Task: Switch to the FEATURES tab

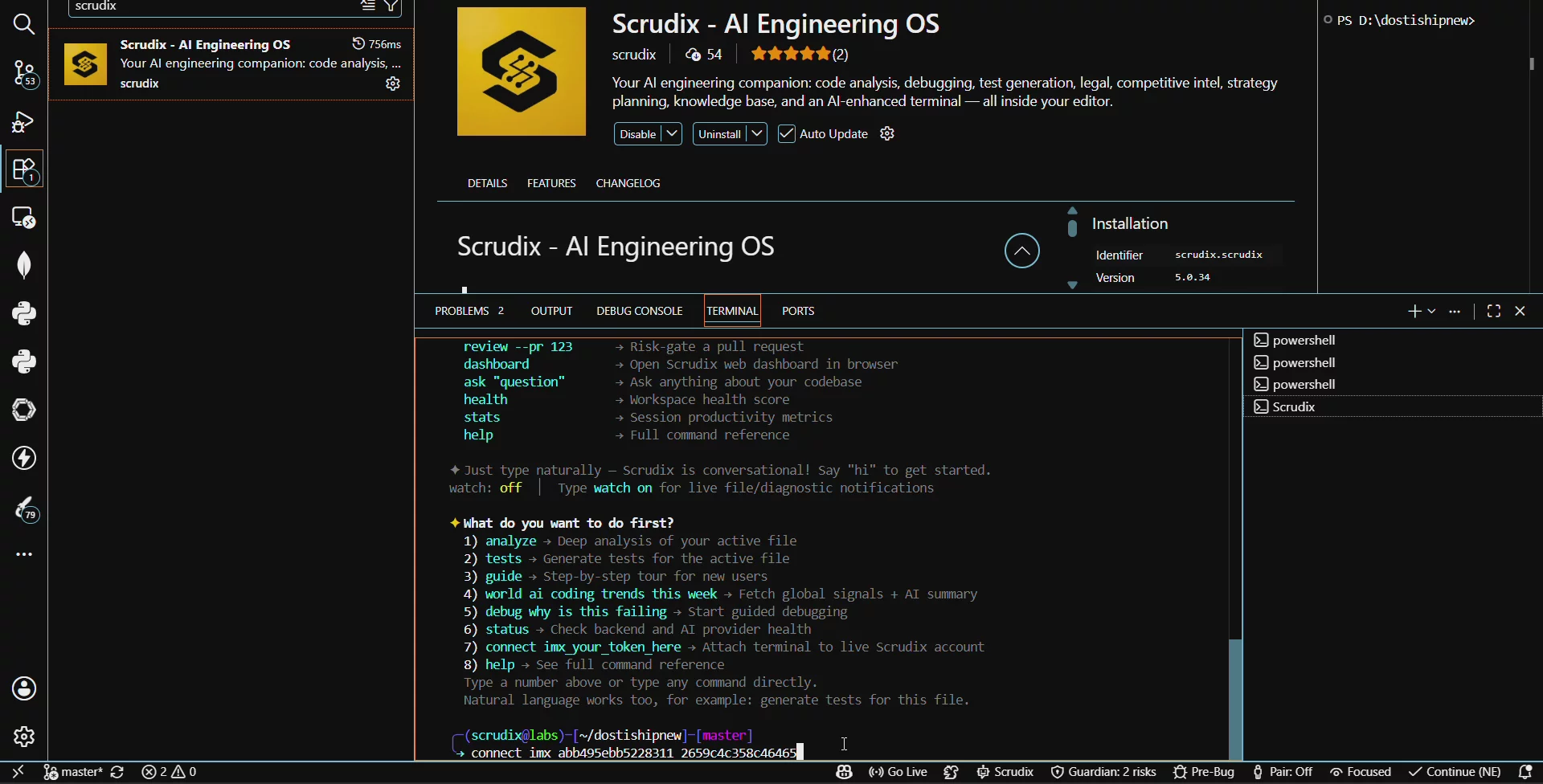Action: [551, 183]
